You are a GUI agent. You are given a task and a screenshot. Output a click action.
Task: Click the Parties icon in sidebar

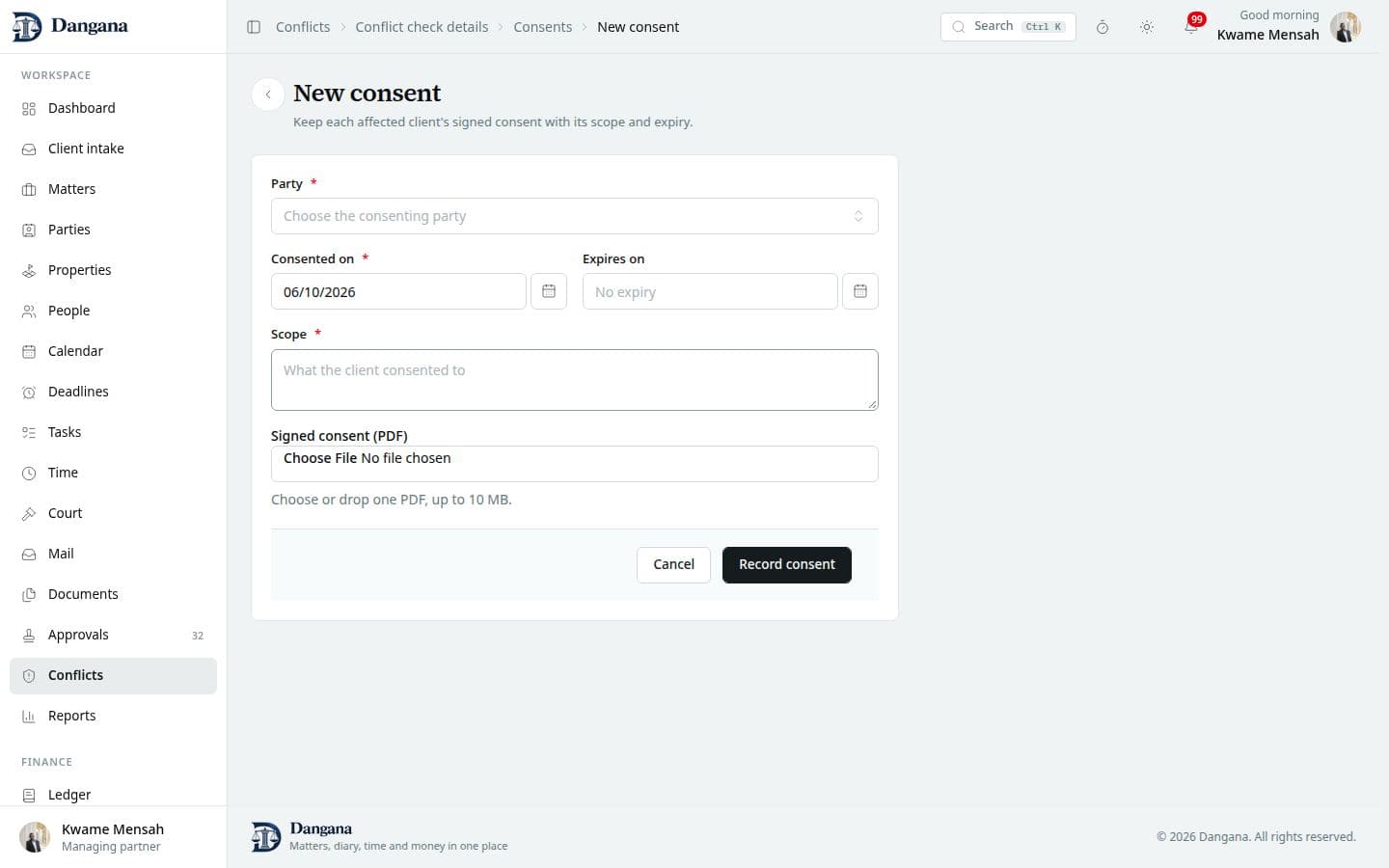point(29,231)
